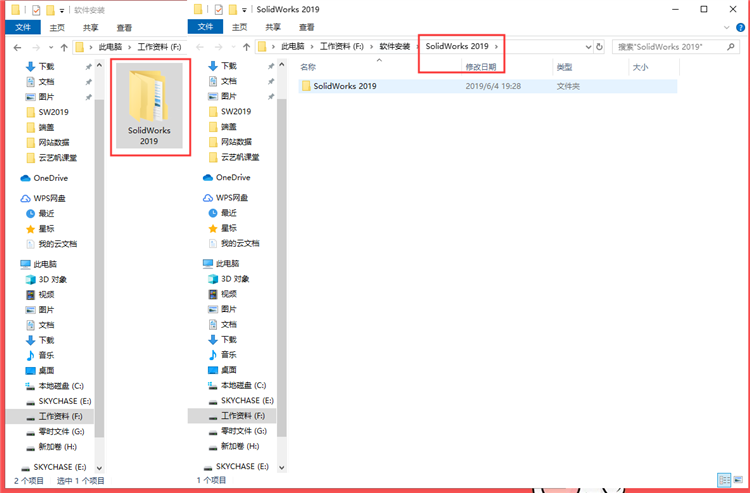
Task: Select SW2019 folder in SolidWorks 2019 window sidebar
Action: point(230,111)
